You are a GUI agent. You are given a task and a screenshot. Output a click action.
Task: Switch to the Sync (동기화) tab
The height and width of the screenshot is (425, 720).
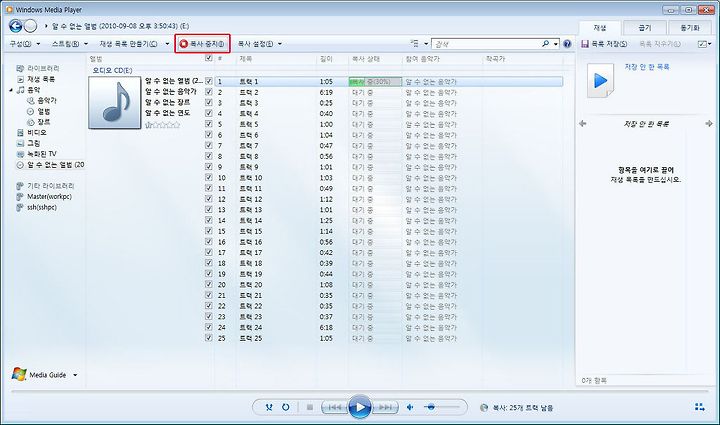click(x=690, y=28)
